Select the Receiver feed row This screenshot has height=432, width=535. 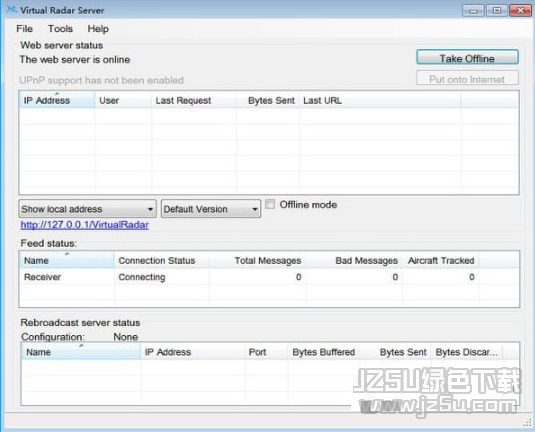click(x=269, y=277)
